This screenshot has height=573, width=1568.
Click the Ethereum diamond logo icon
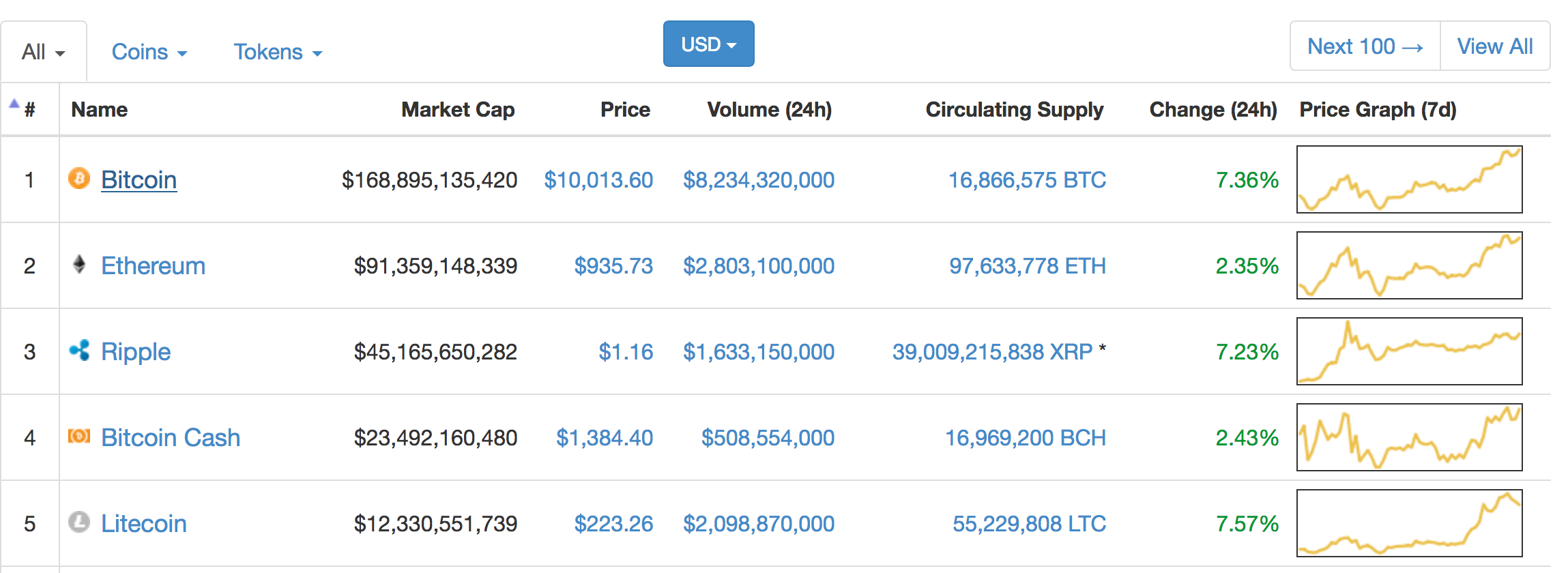(x=79, y=264)
